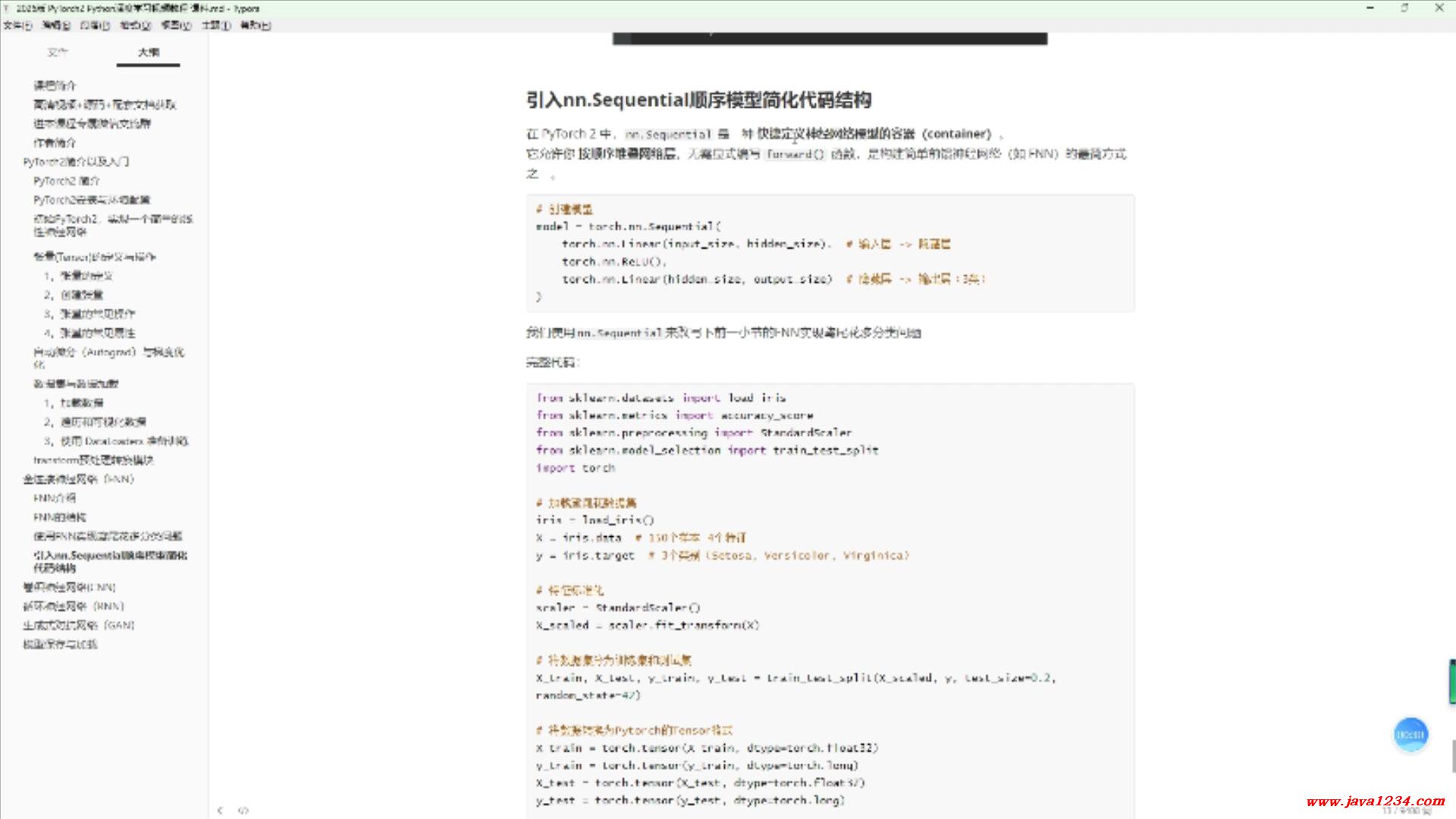Click the blue floating circle button
Viewport: 1456px width, 819px height.
pyautogui.click(x=1410, y=734)
